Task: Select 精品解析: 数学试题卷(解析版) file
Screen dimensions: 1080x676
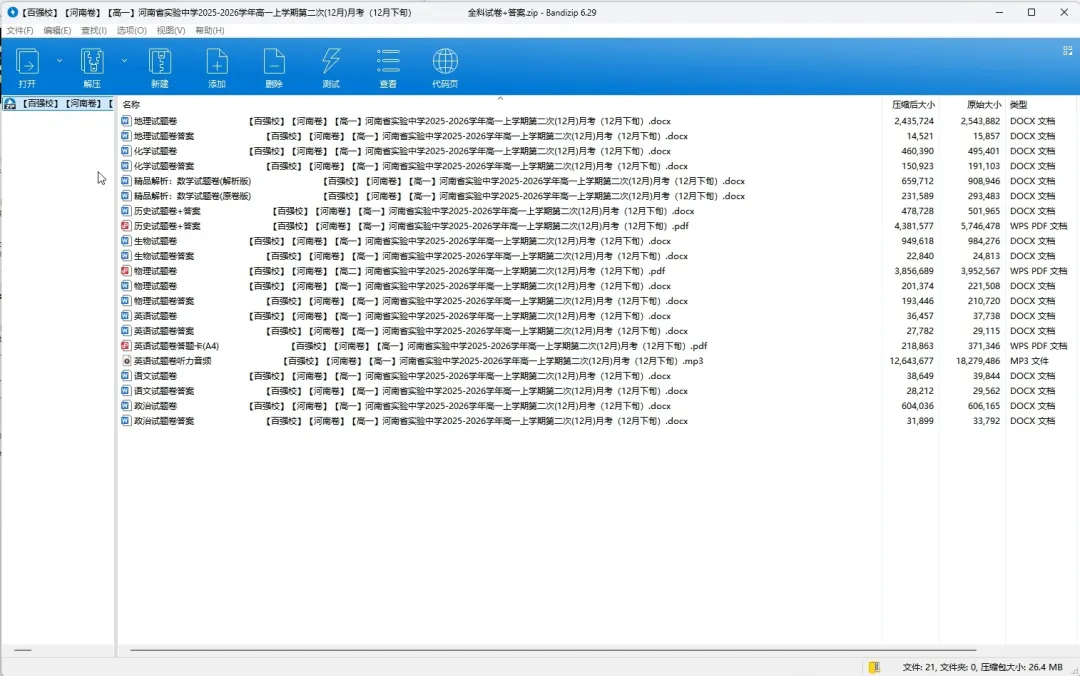Action: (x=433, y=181)
